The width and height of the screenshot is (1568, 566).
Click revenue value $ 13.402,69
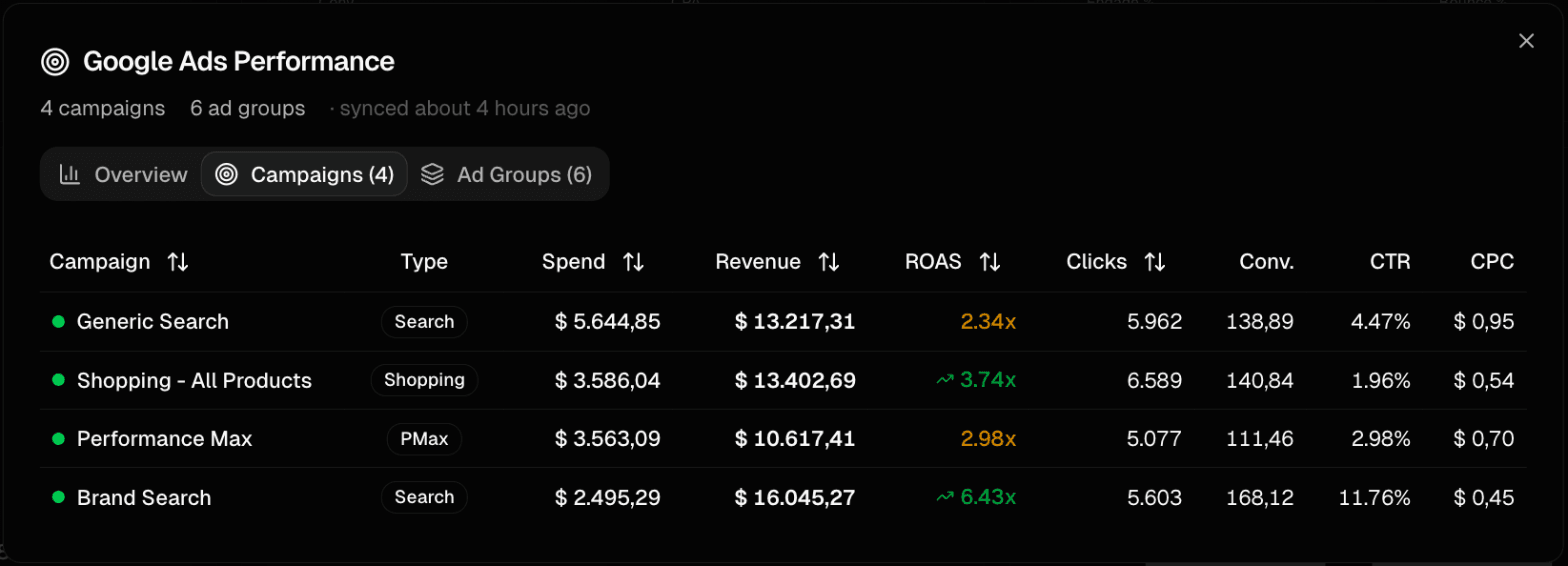795,380
